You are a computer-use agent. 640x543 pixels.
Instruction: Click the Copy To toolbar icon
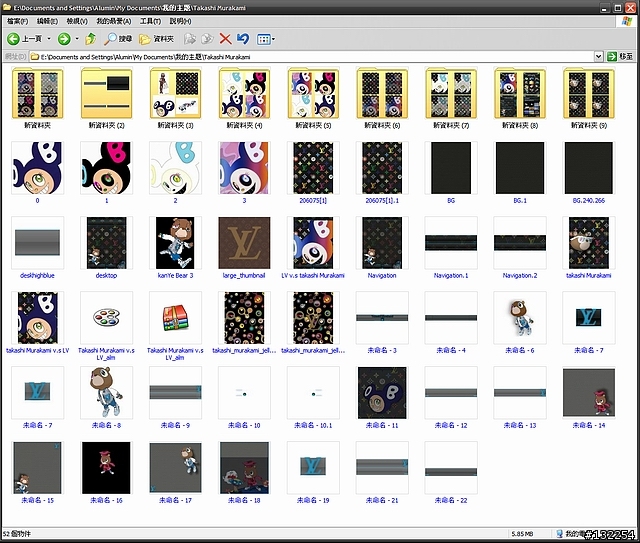pos(207,39)
